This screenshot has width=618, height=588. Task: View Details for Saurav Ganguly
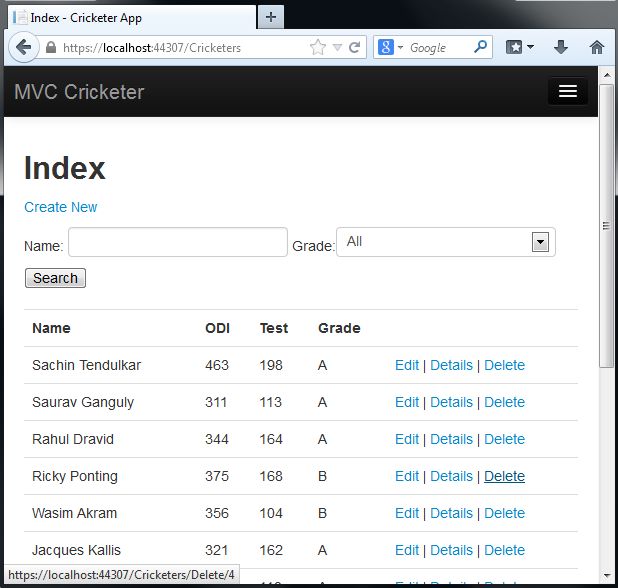[451, 402]
